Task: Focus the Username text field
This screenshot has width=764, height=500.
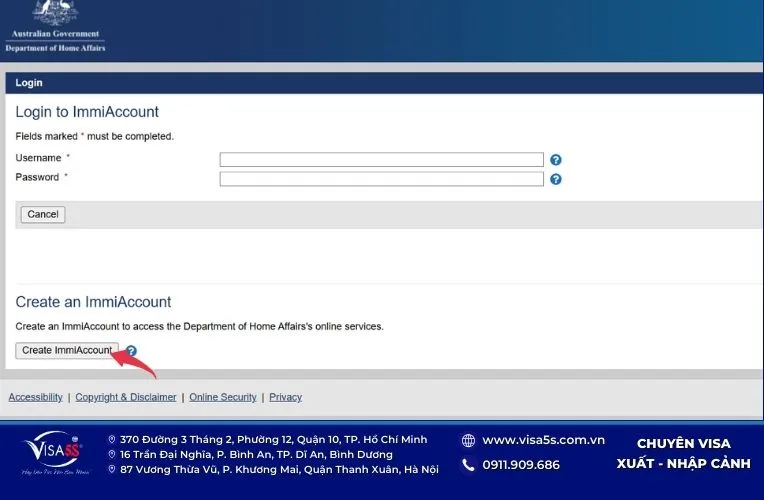Action: [x=382, y=159]
